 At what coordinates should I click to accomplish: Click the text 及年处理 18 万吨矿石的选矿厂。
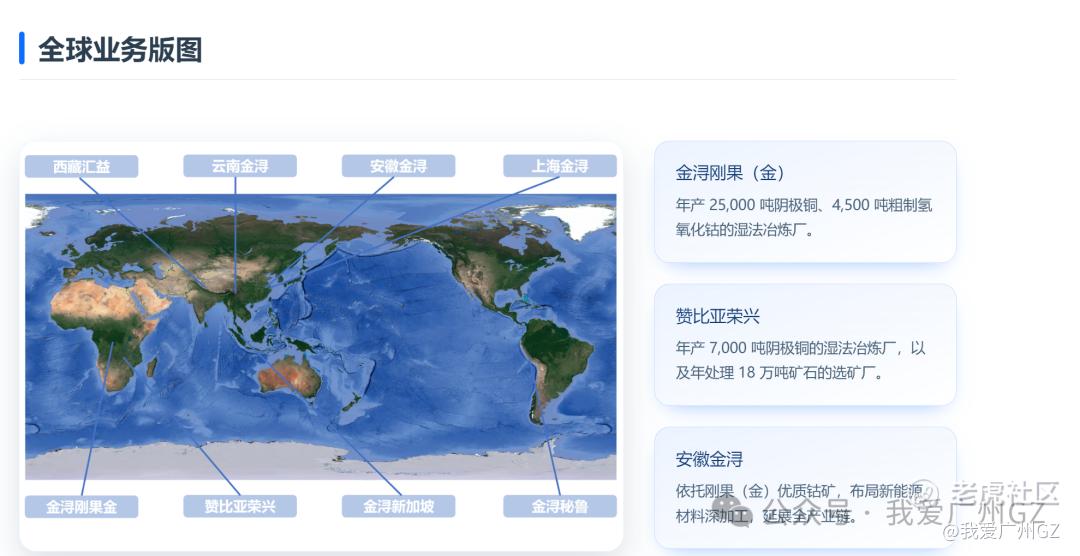[779, 373]
